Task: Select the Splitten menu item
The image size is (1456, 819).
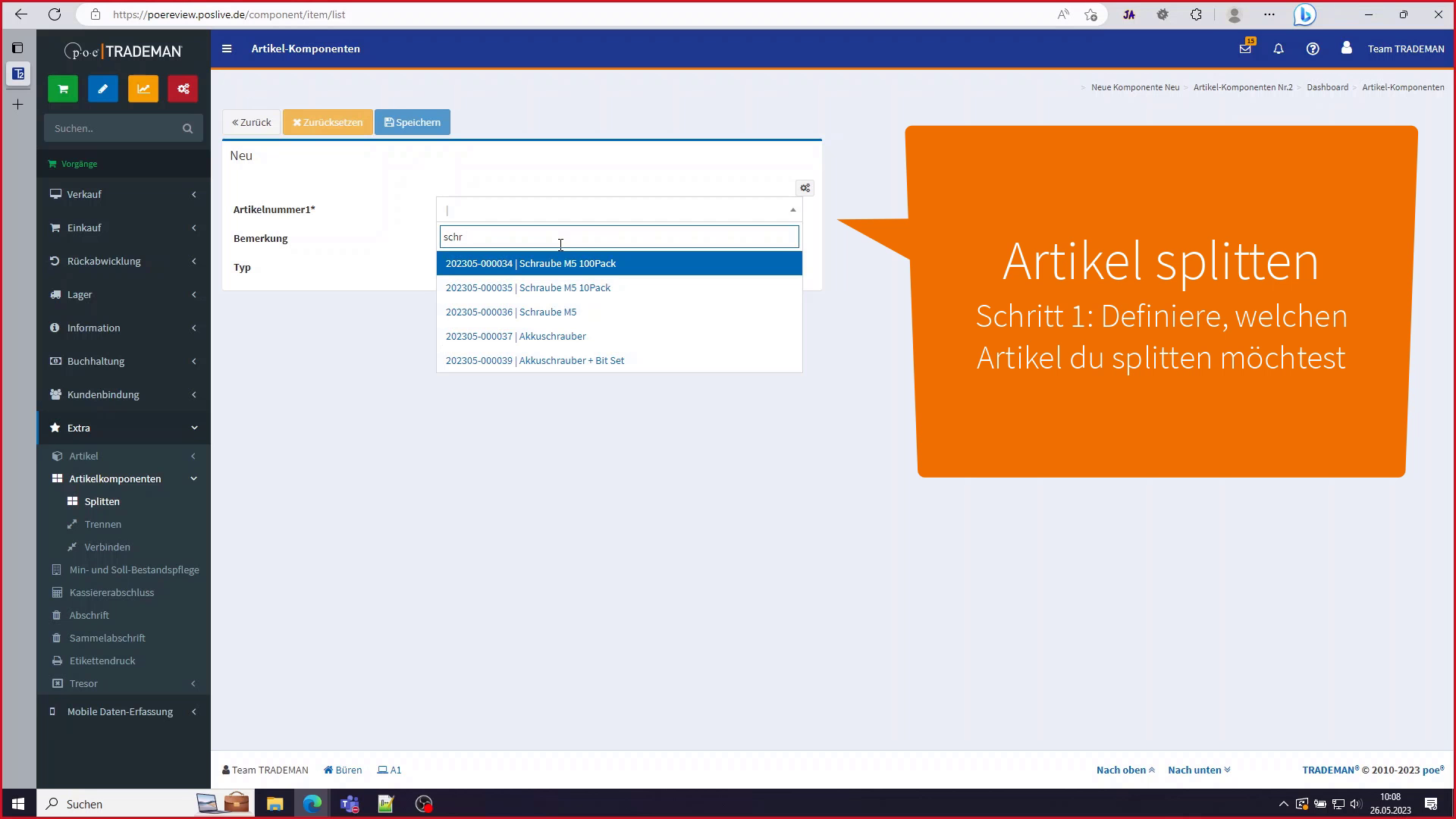Action: 102,501
